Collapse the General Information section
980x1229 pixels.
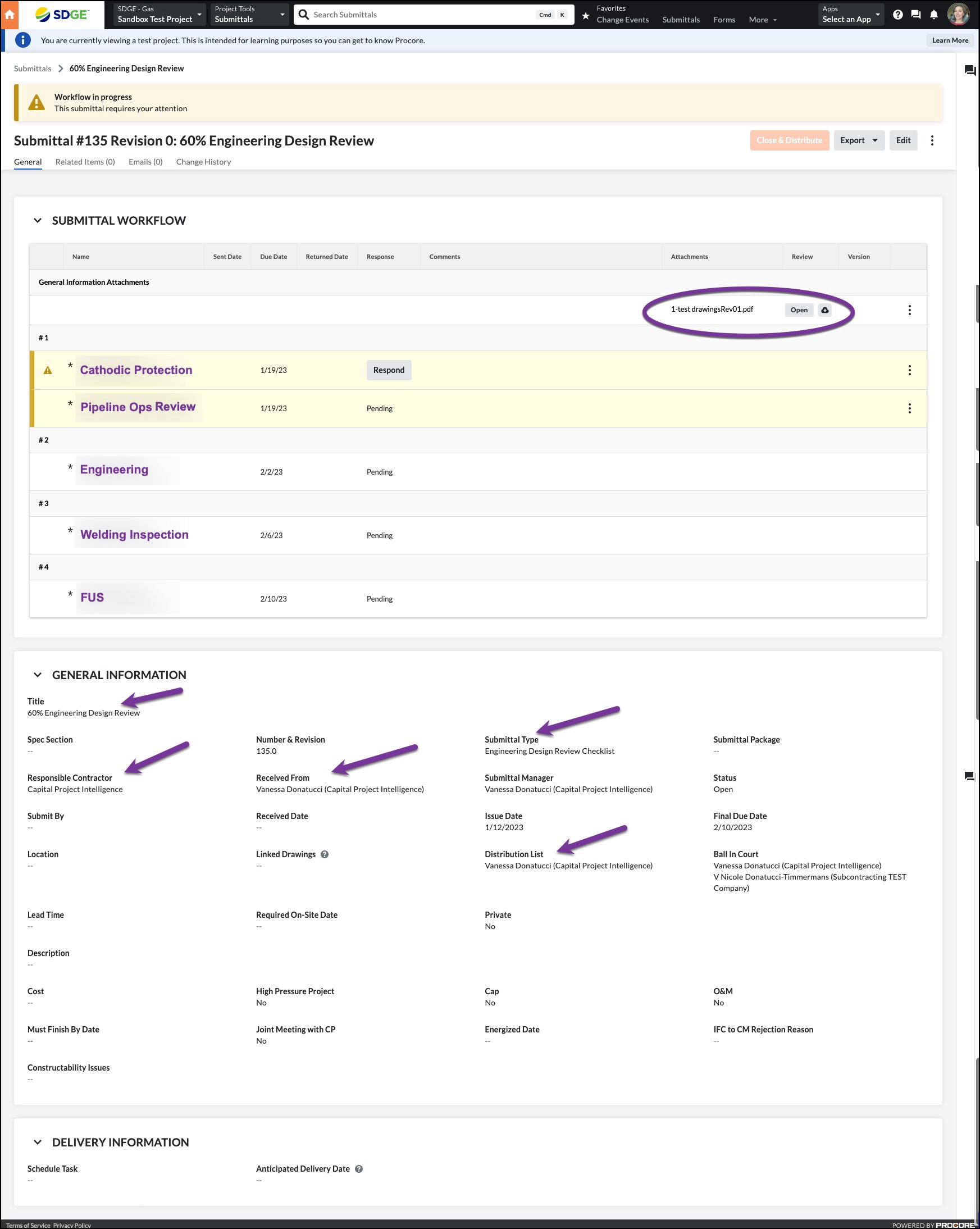pos(38,675)
